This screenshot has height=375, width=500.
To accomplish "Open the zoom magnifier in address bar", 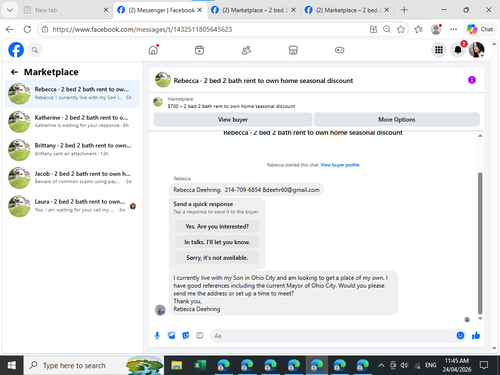I will (x=387, y=29).
